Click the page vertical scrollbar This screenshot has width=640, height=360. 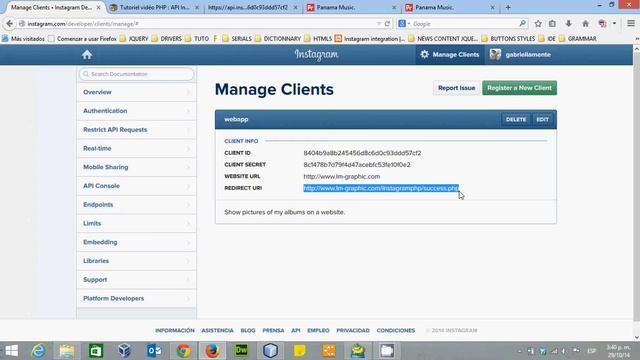[x=636, y=192]
